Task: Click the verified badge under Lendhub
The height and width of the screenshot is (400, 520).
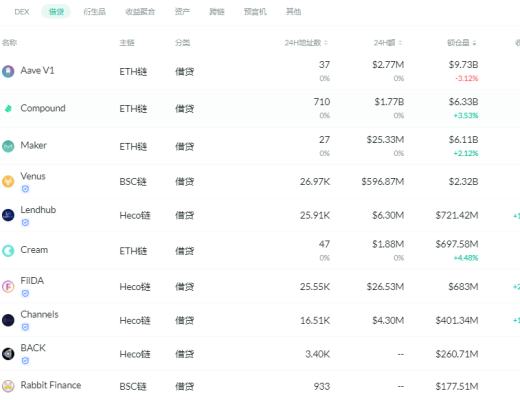Action: point(25,222)
